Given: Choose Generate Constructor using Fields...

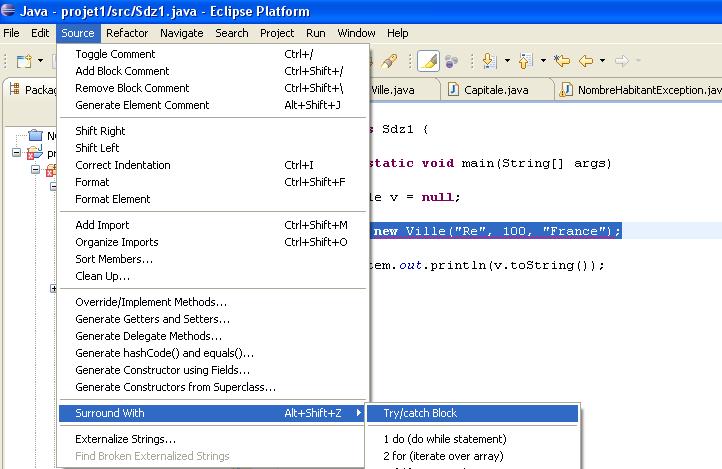Looking at the screenshot, I should click(x=212, y=370).
